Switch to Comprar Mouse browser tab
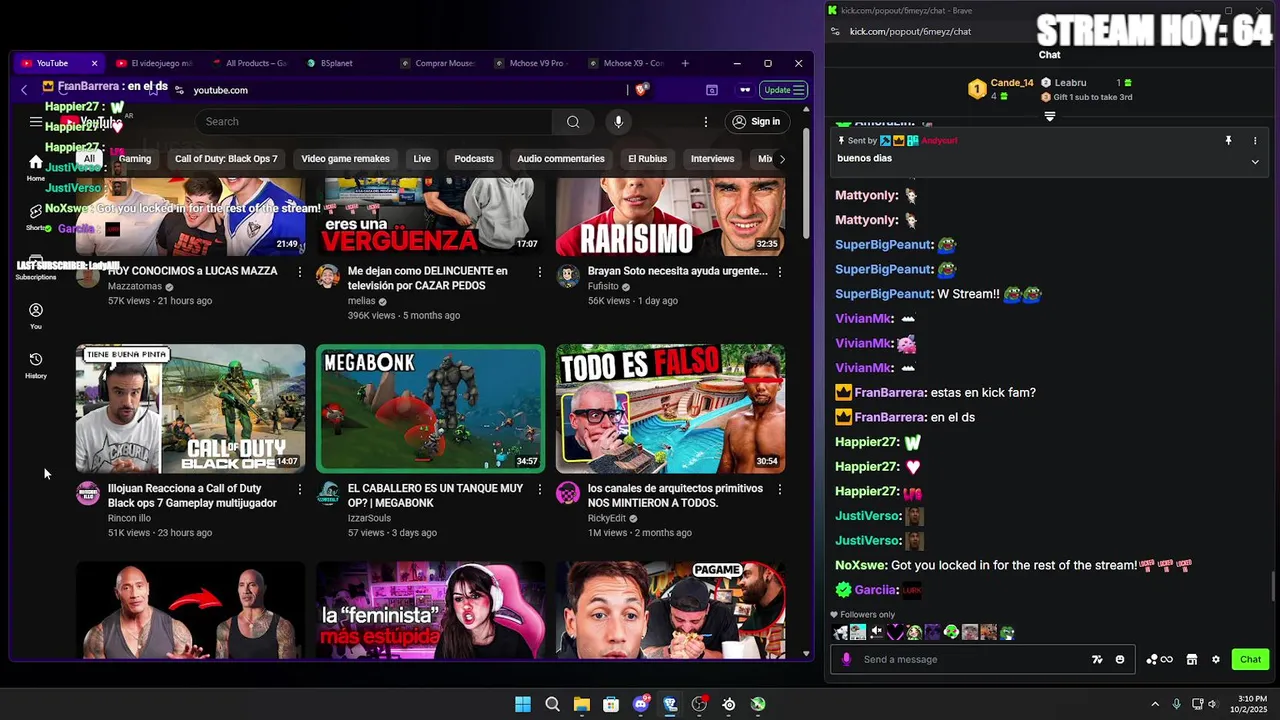This screenshot has width=1280, height=720. pos(438,63)
